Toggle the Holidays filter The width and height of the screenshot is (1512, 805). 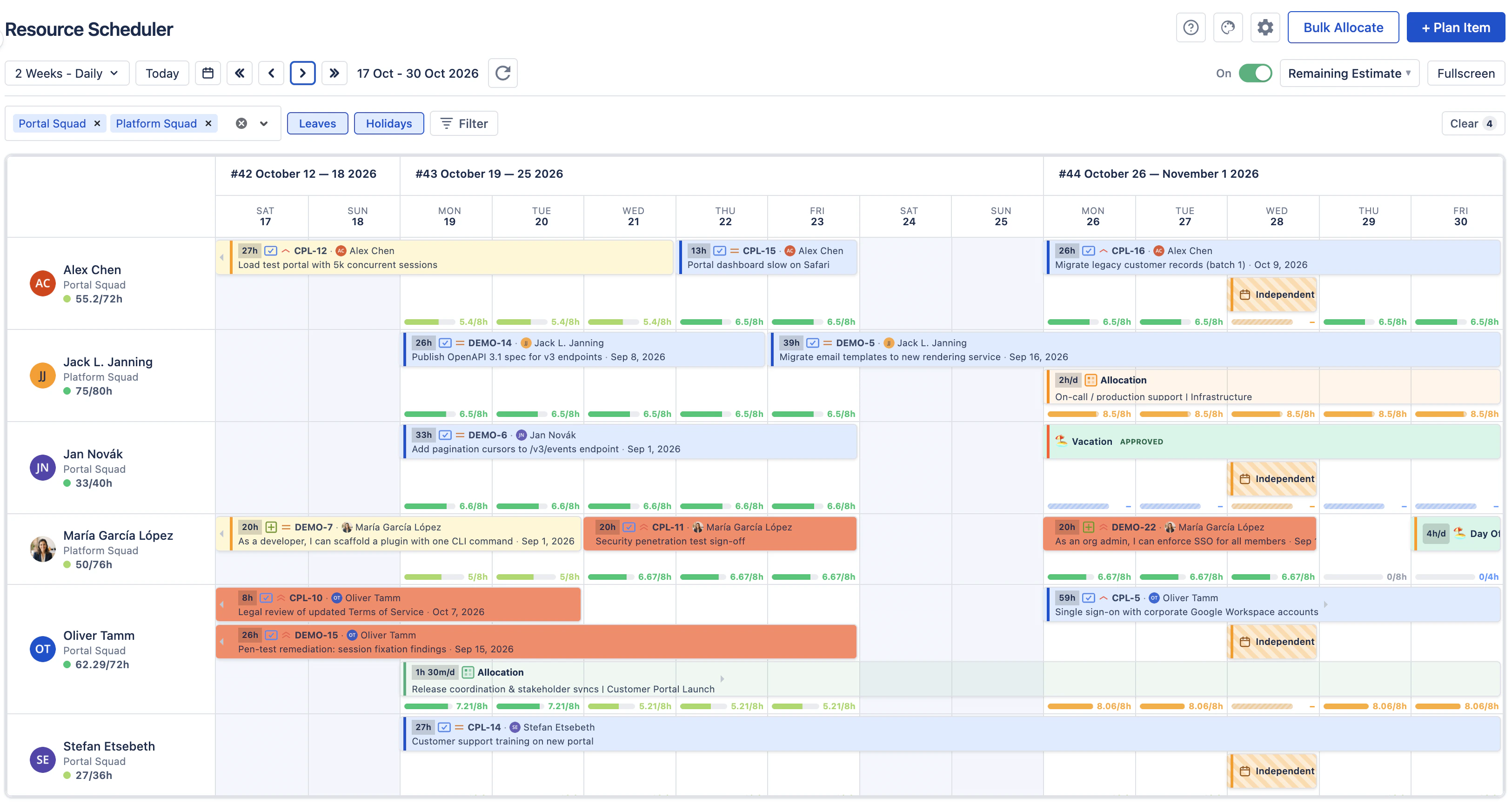pos(388,123)
